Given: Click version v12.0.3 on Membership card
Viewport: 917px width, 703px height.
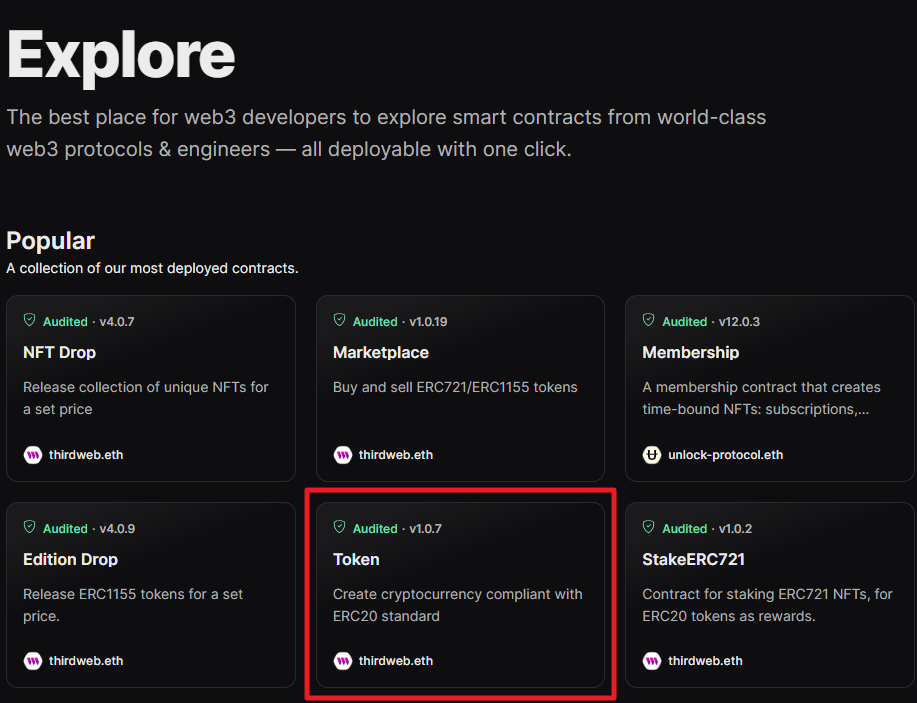Looking at the screenshot, I should (739, 322).
